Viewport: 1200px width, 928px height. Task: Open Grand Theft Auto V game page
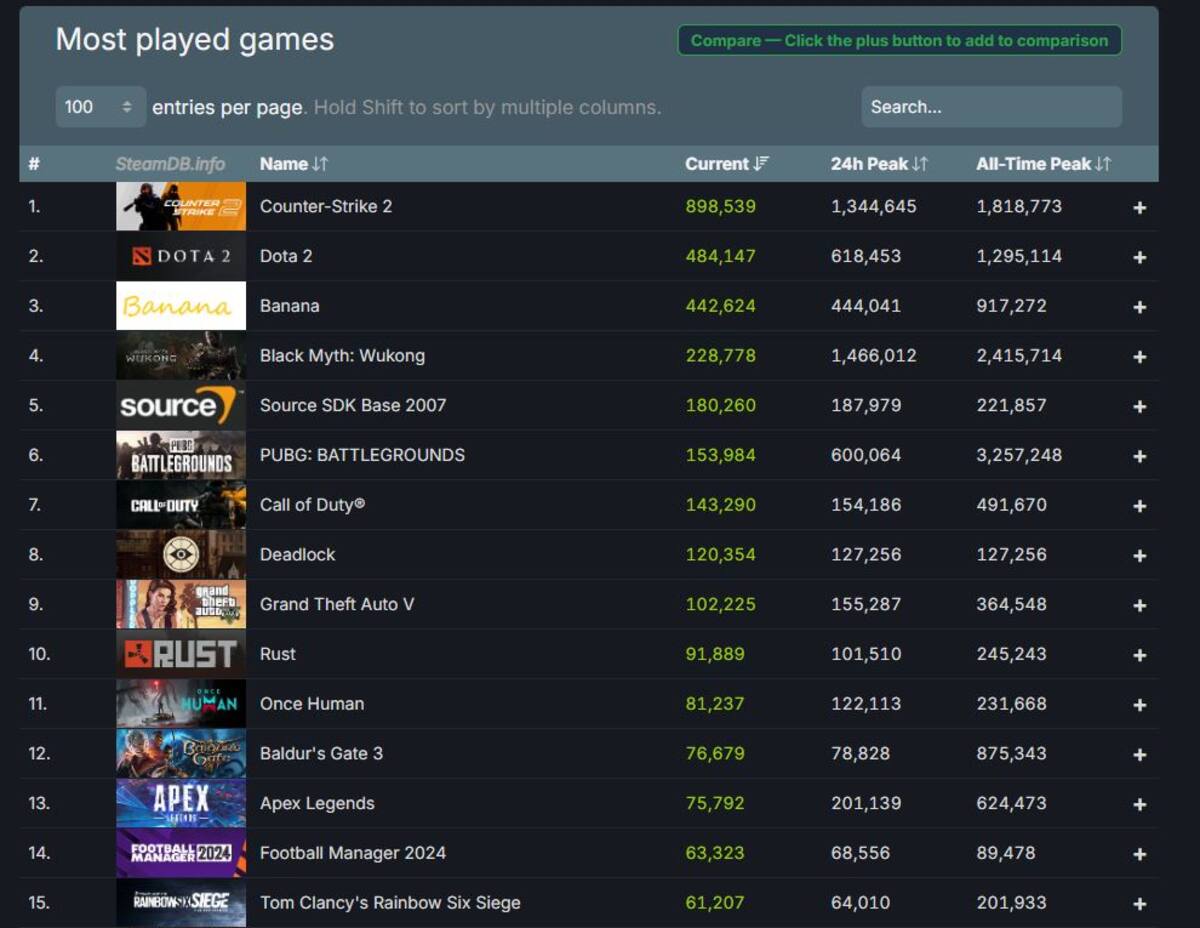point(337,604)
